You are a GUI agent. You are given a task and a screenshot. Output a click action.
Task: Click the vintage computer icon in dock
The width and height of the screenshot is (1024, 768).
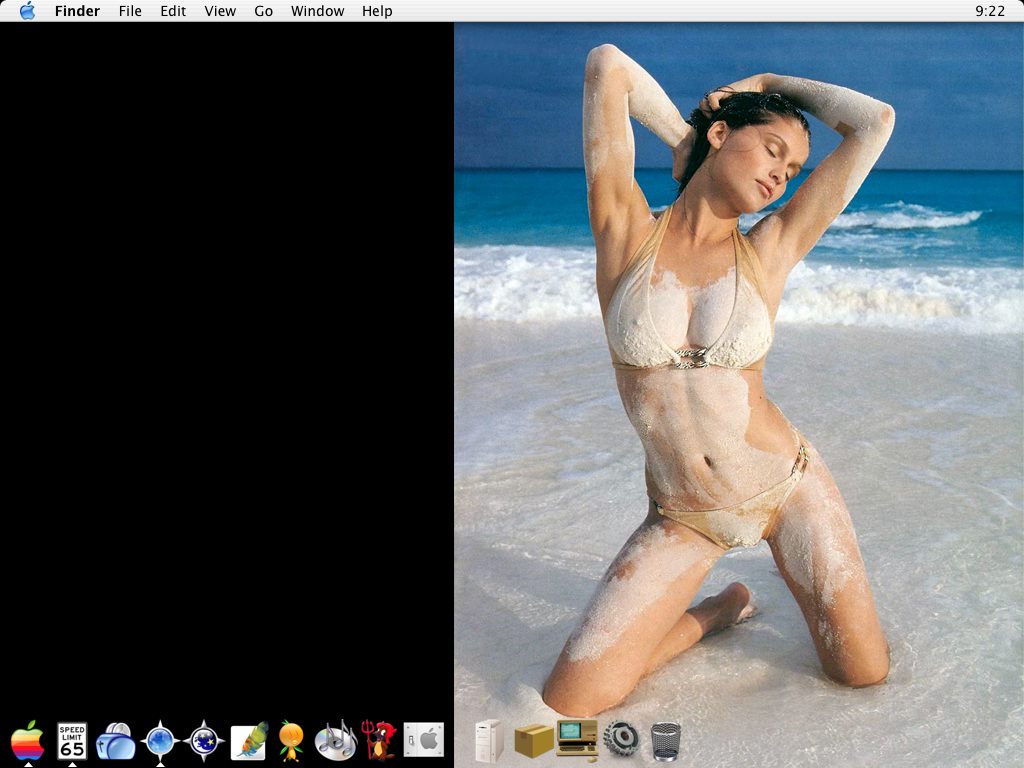(577, 739)
